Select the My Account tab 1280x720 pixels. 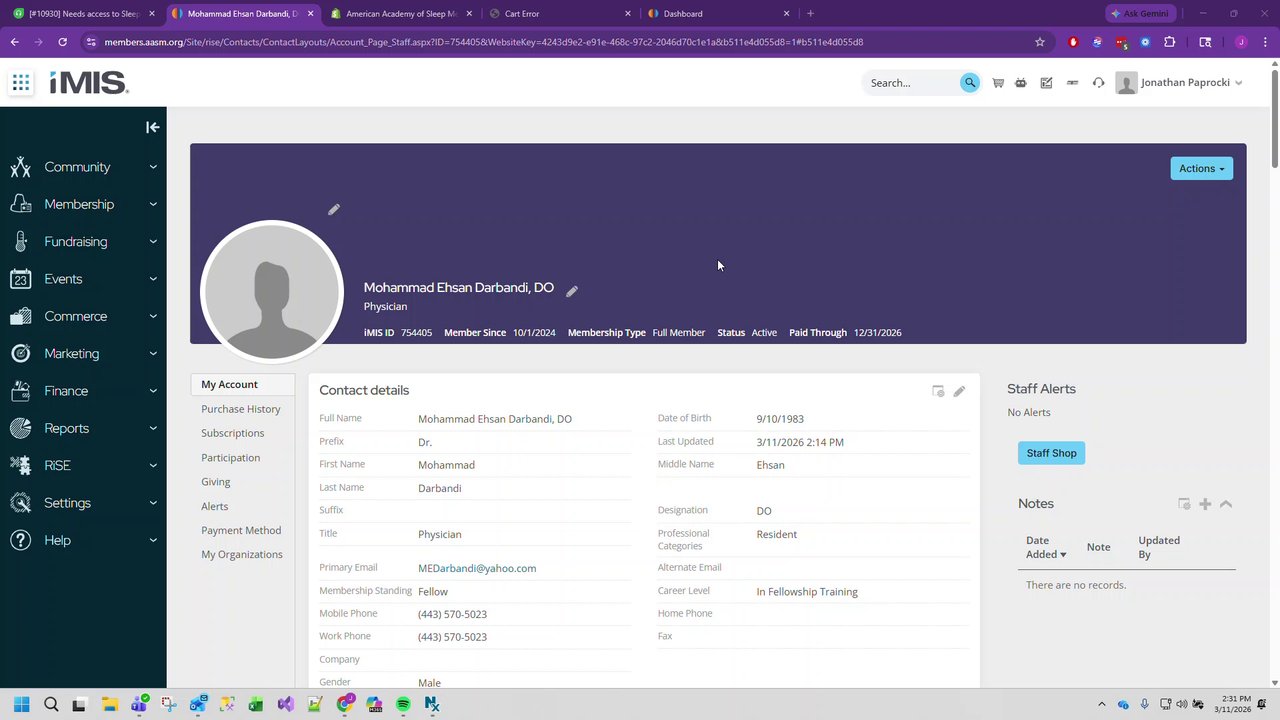pos(242,384)
